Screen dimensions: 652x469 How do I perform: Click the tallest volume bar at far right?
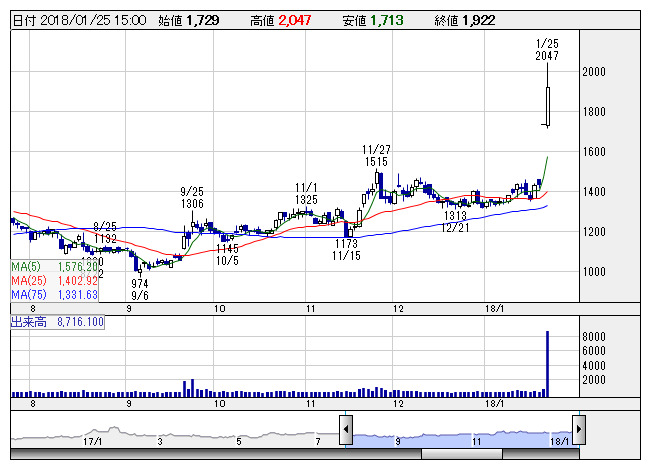[547, 364]
